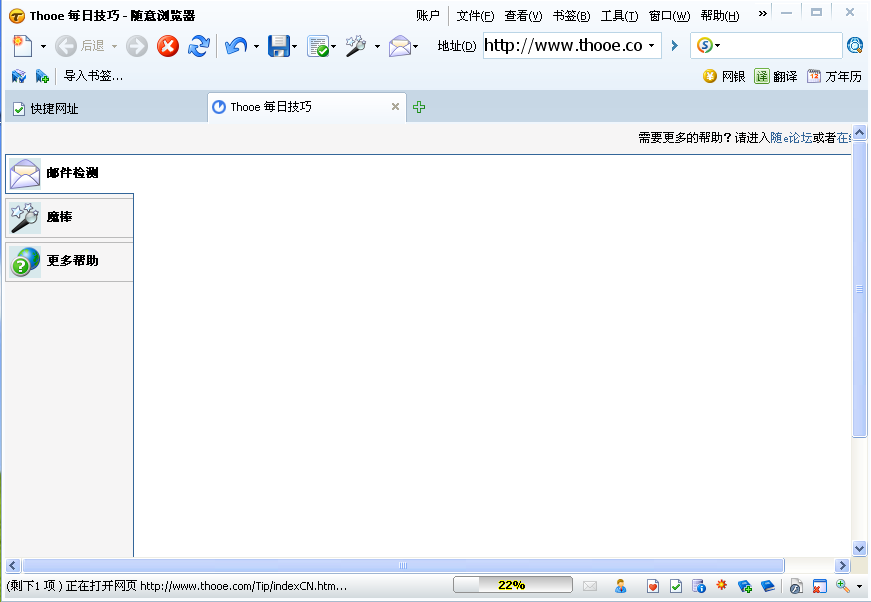
Task: Refresh page with blue arrows icon
Action: [x=199, y=46]
